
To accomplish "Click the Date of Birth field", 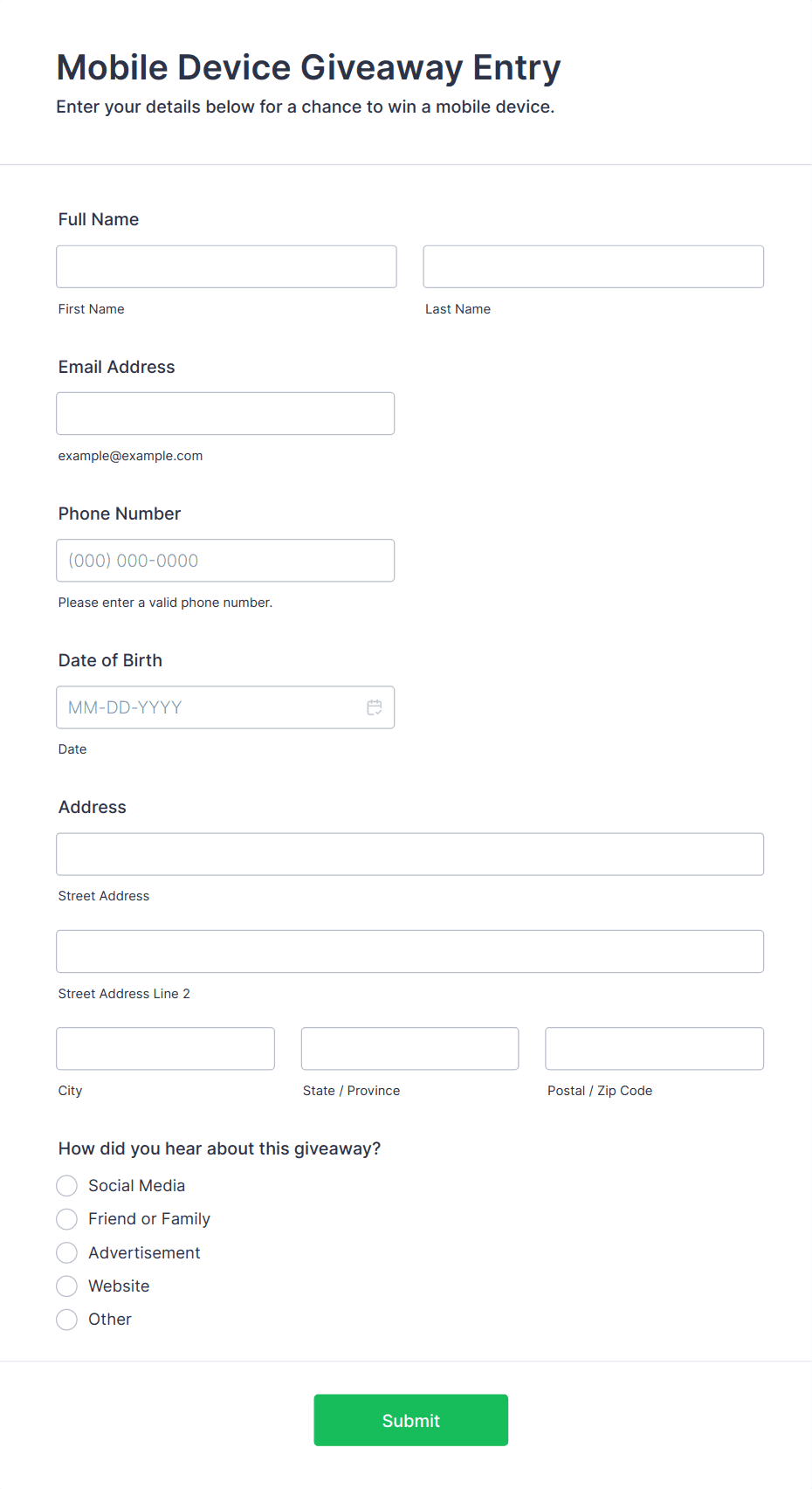I will 225,707.
